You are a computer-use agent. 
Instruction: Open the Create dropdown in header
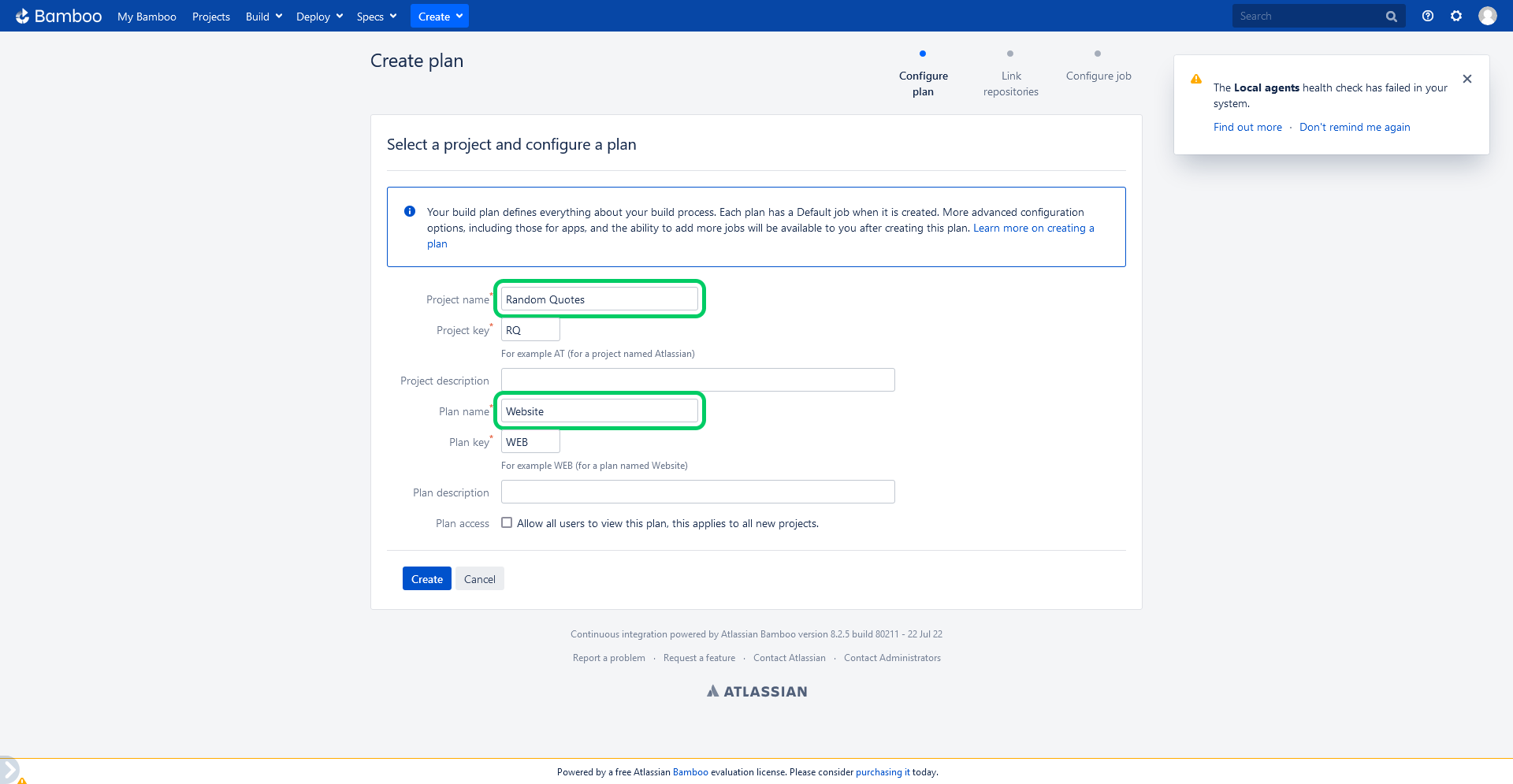[440, 17]
